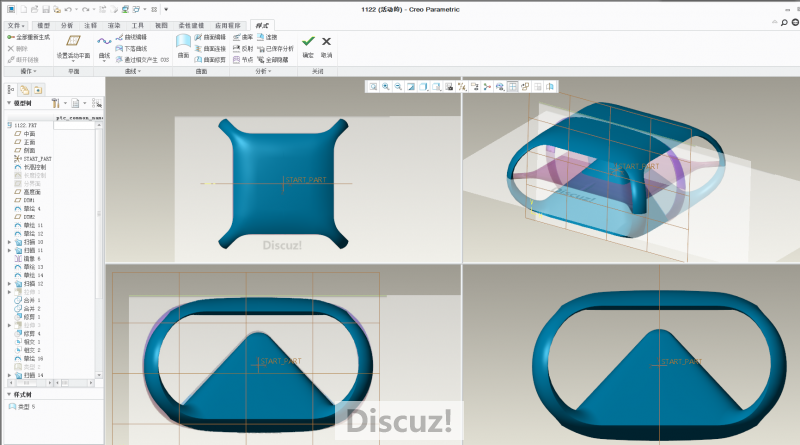
Task: Click the Curve Edit button
Action: pos(130,37)
